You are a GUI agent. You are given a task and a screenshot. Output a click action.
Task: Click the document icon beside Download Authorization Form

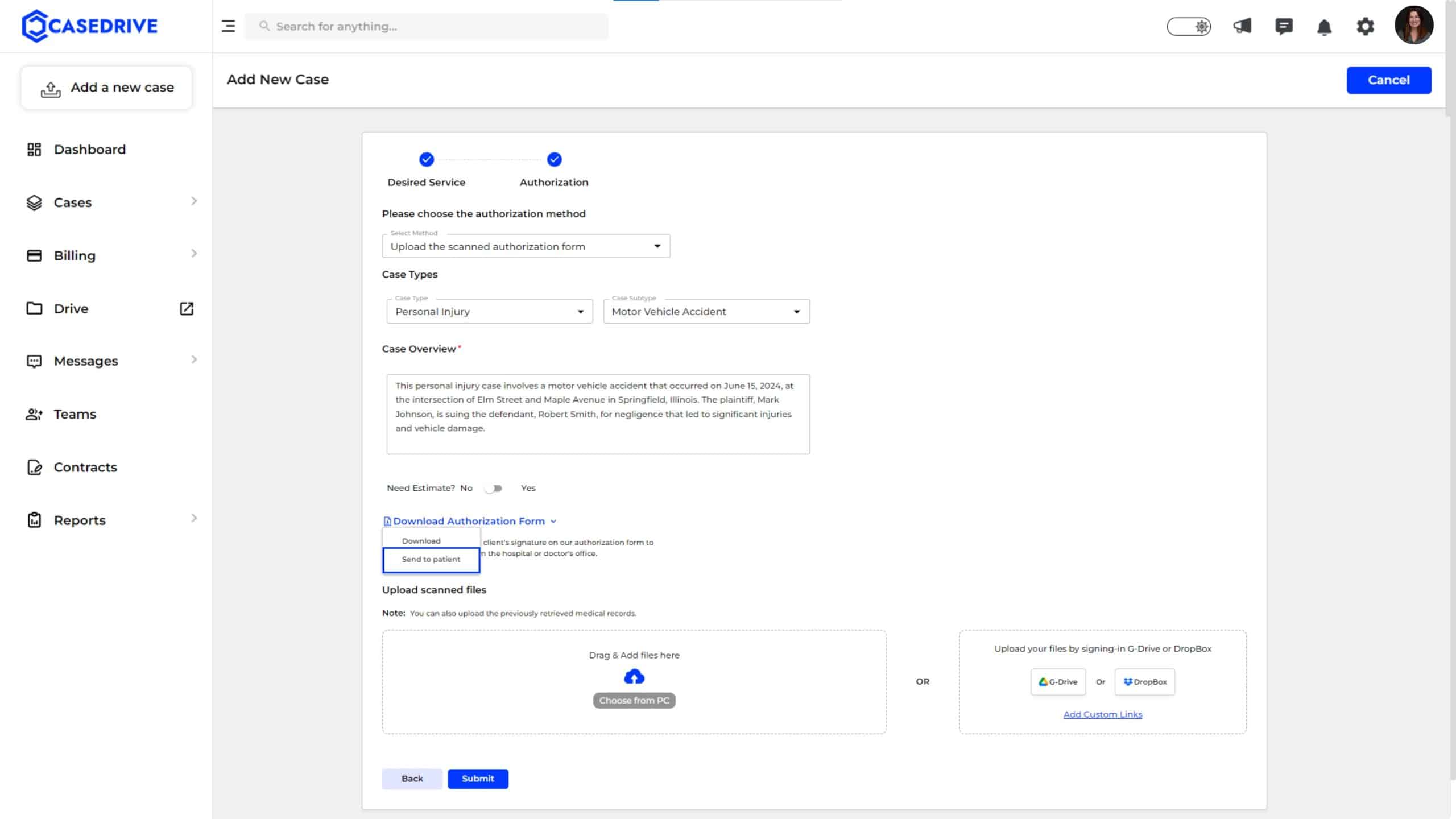tap(387, 521)
